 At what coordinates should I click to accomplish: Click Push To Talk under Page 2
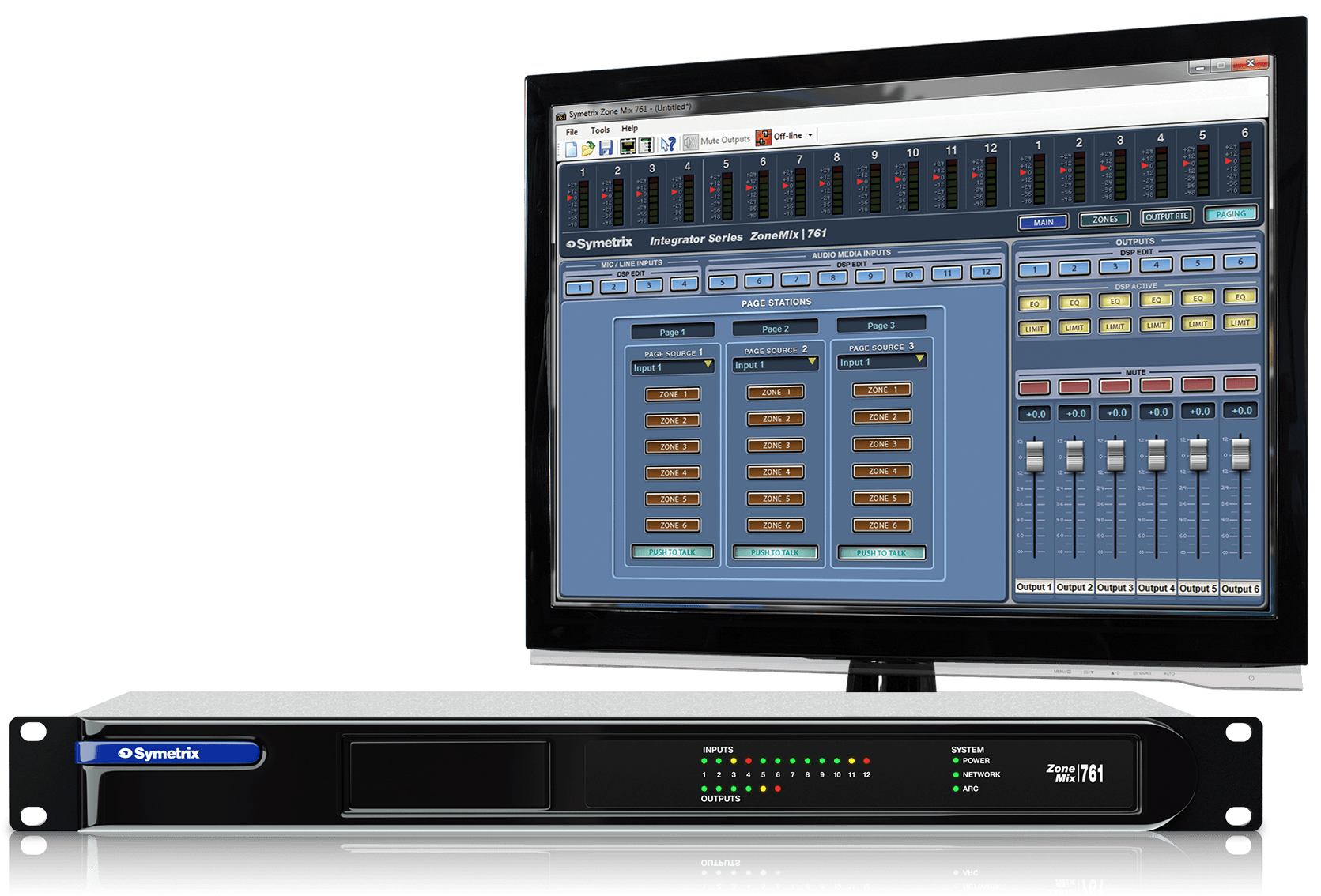(776, 552)
